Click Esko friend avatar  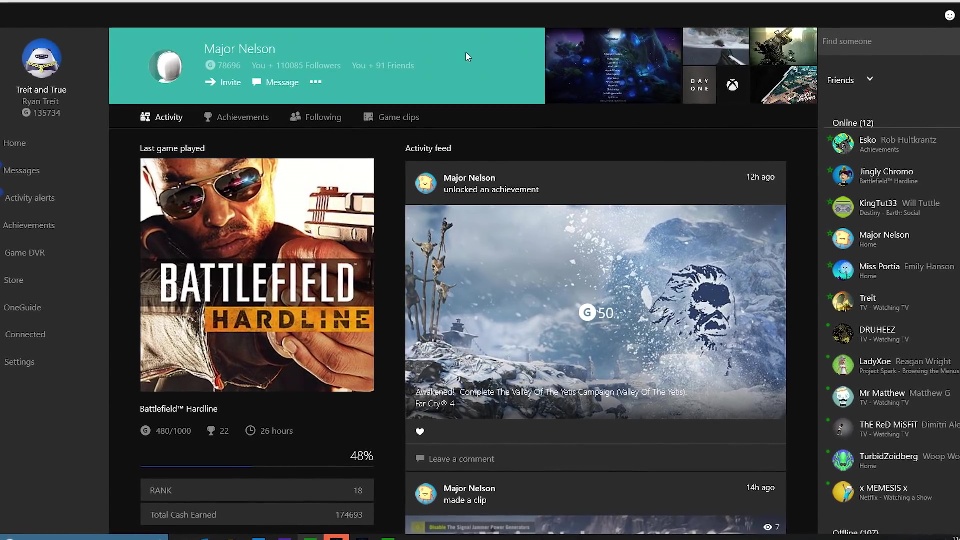click(843, 144)
